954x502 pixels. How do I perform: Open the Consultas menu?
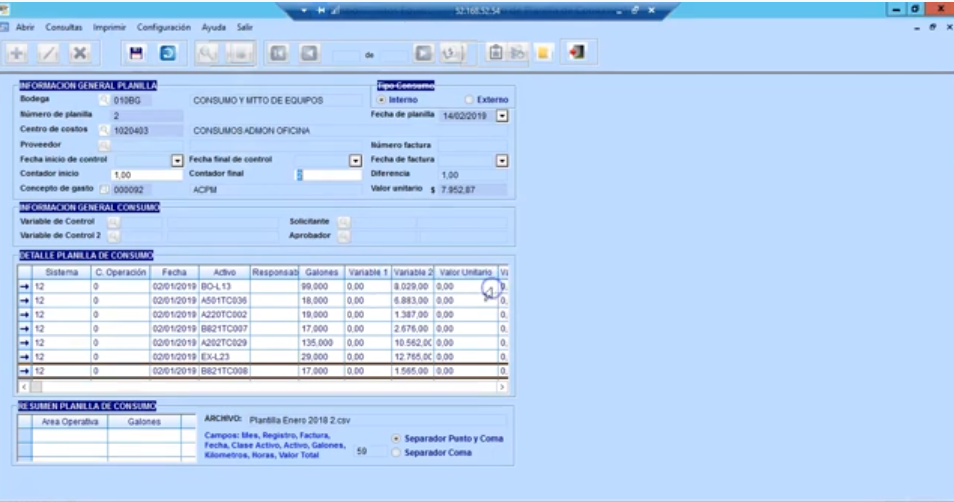[64, 27]
